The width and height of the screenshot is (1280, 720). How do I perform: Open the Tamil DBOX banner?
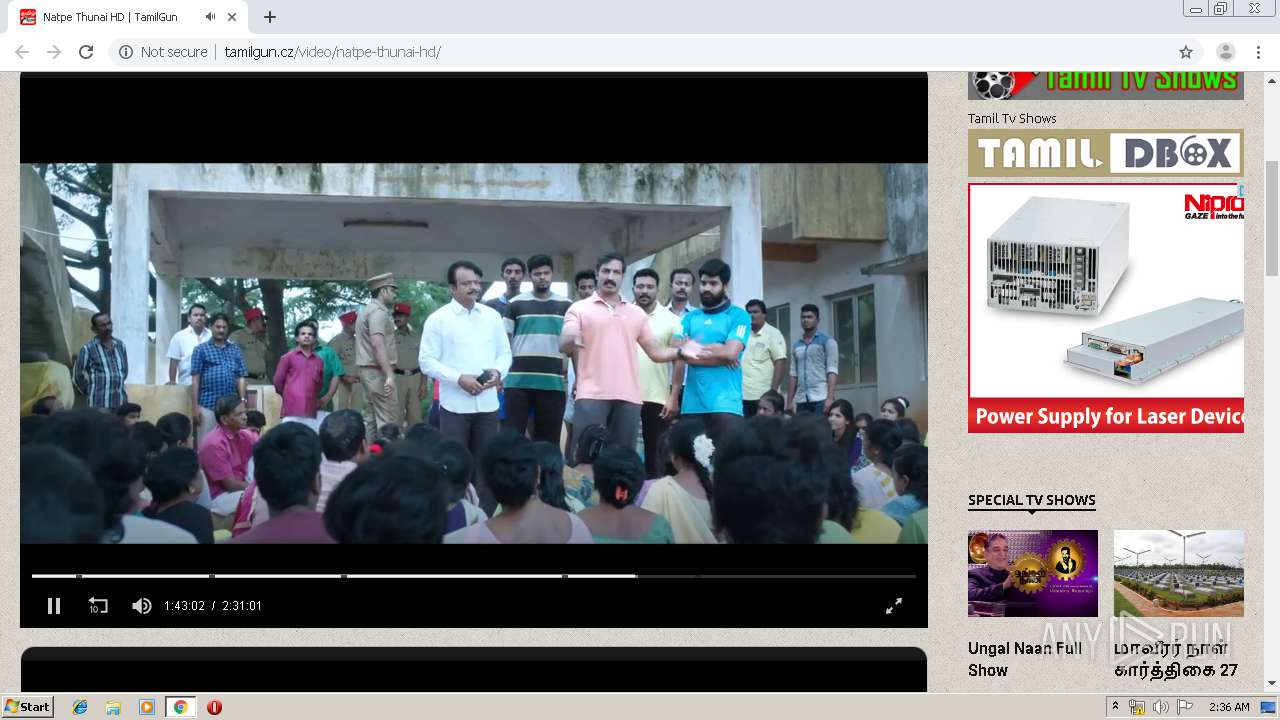[x=1106, y=153]
